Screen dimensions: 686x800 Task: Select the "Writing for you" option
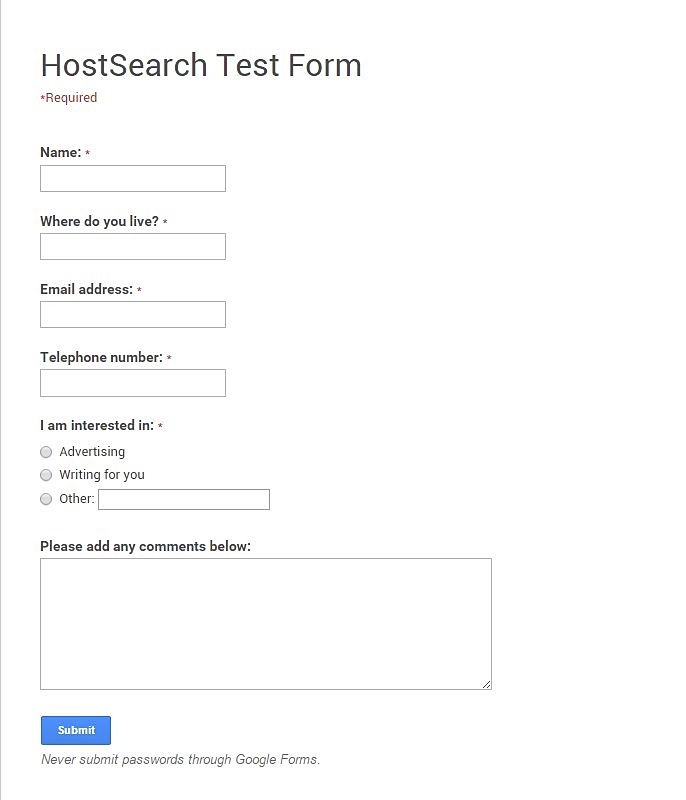point(46,475)
